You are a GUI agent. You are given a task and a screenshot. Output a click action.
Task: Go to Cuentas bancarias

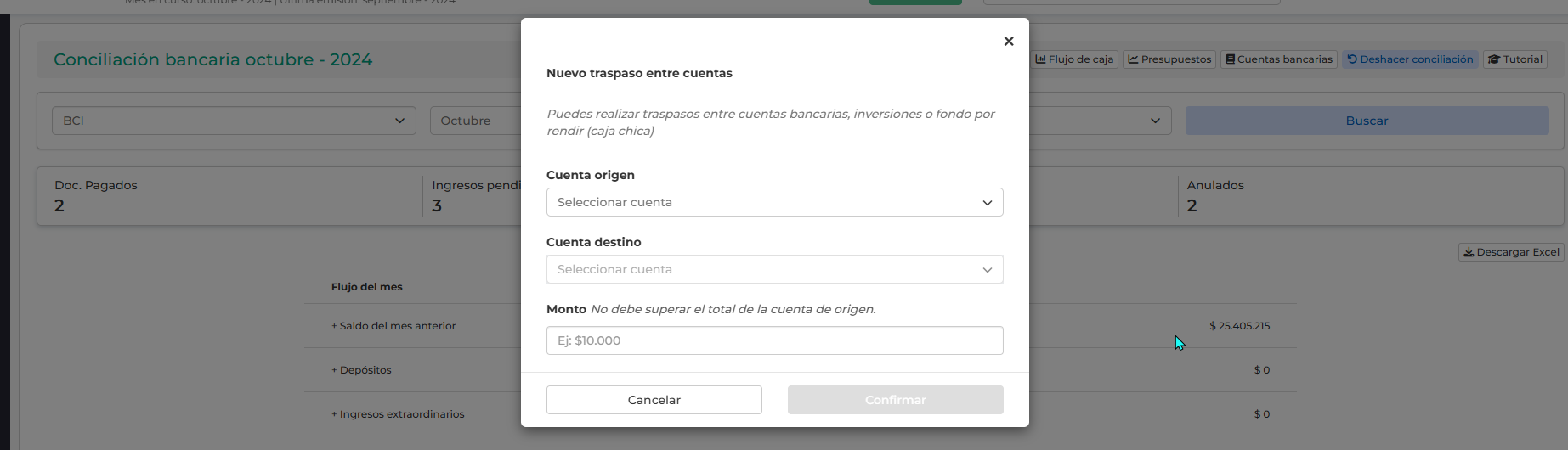tap(1279, 59)
